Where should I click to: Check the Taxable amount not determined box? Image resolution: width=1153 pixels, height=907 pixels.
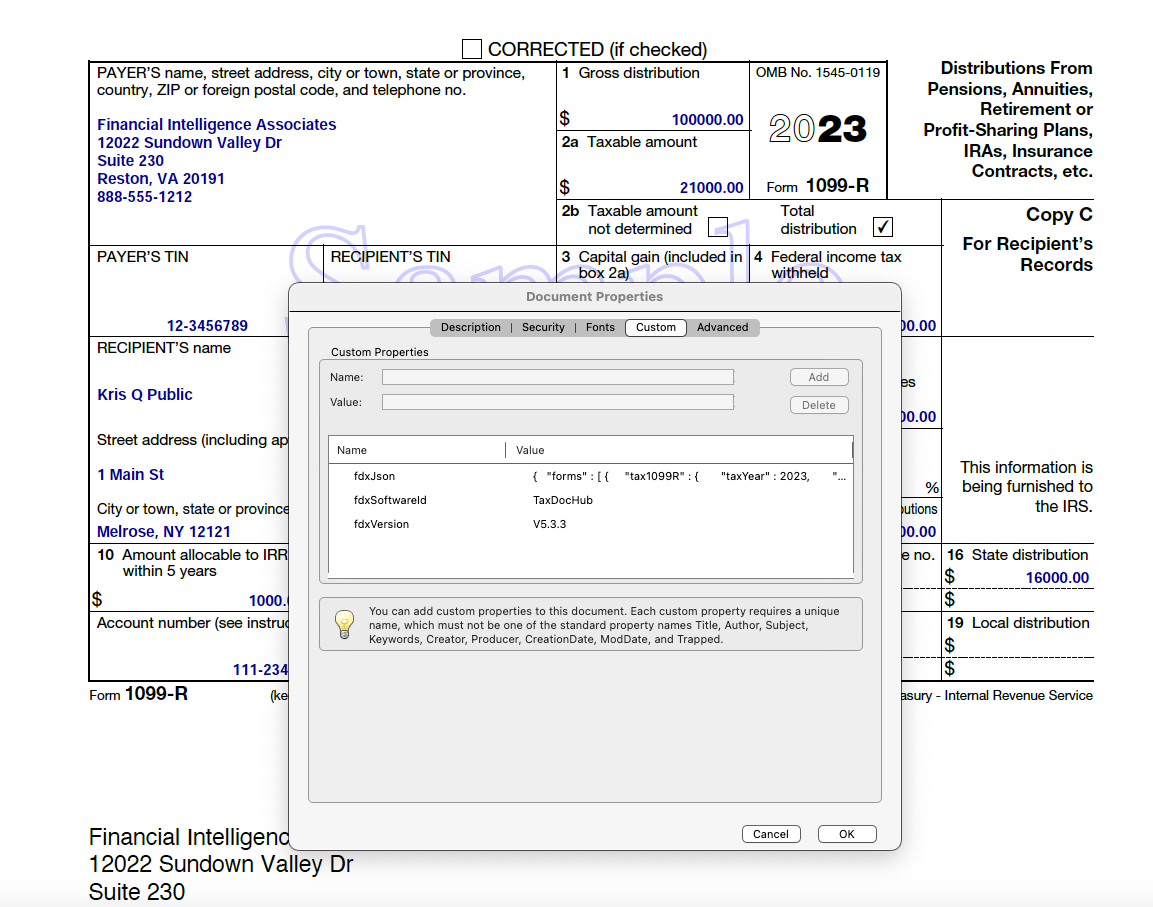tap(717, 227)
